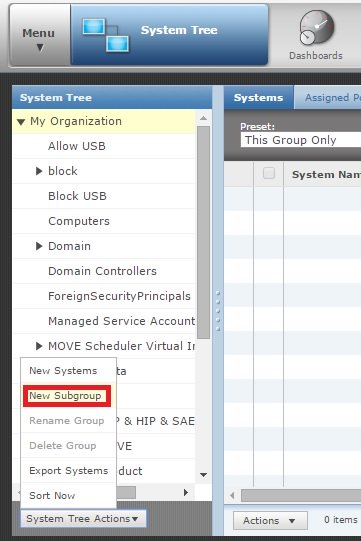Expand the Domain group node

coord(39,246)
